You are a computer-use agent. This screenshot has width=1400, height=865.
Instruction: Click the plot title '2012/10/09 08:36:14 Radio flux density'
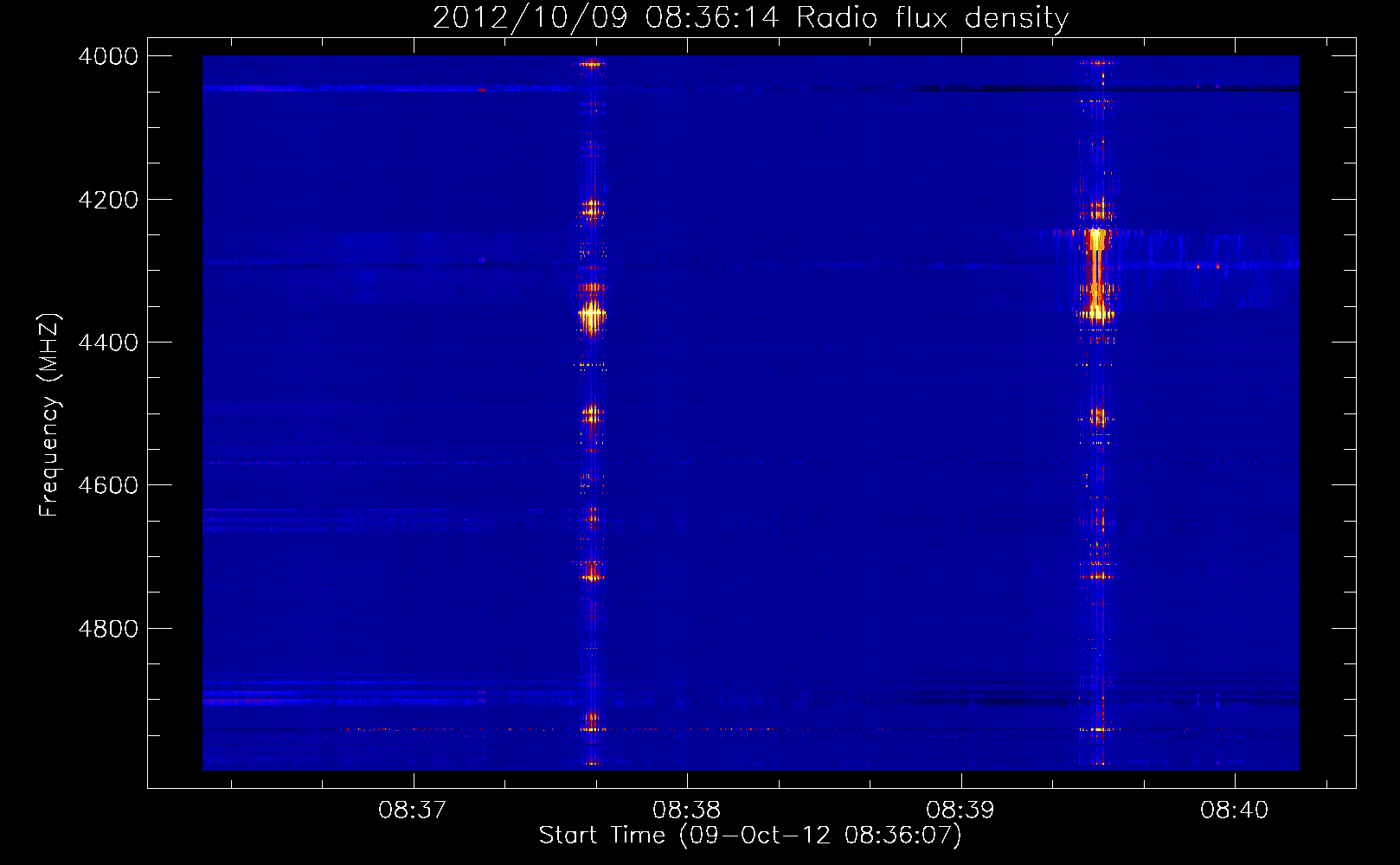(750, 17)
